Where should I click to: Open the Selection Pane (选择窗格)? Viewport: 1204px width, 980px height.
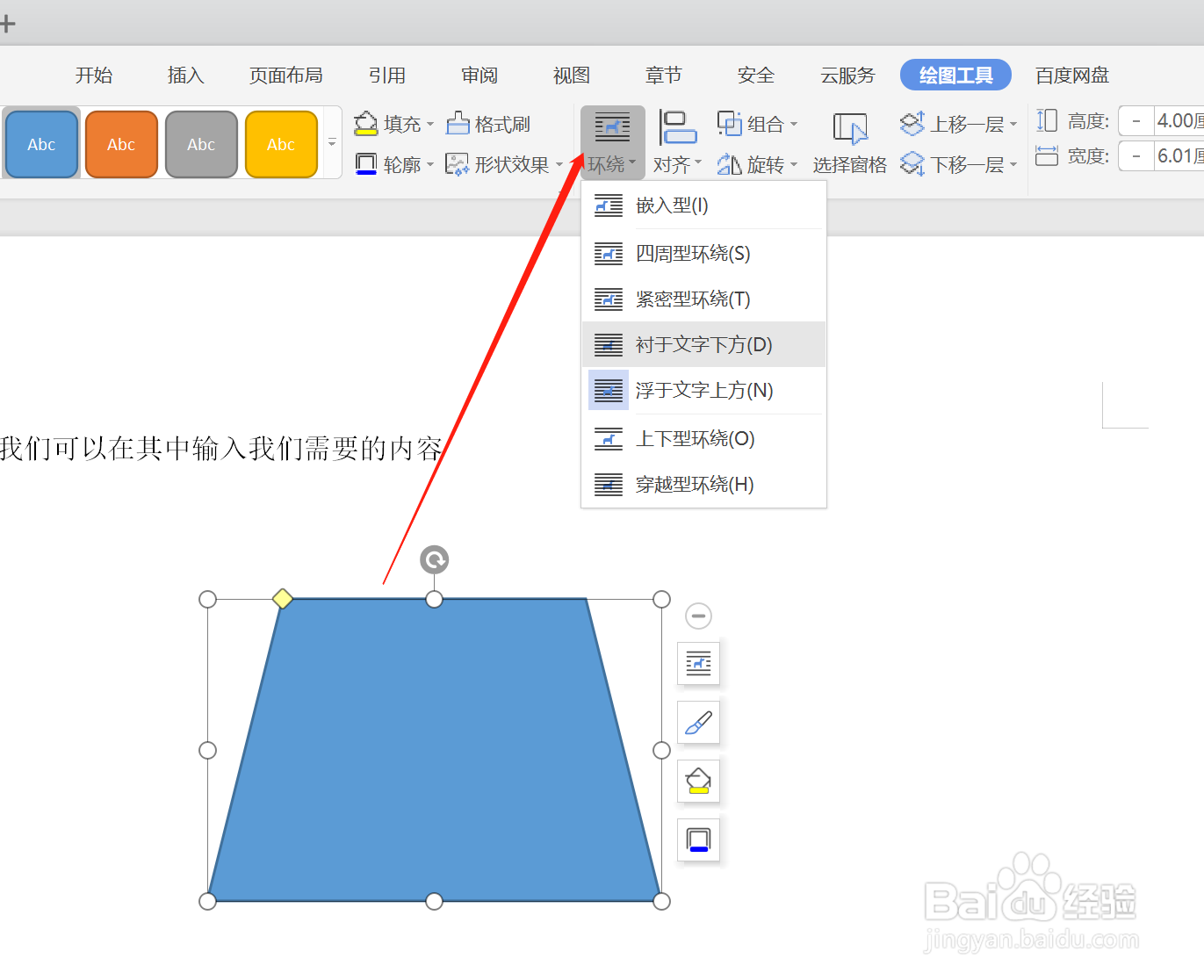tap(848, 141)
